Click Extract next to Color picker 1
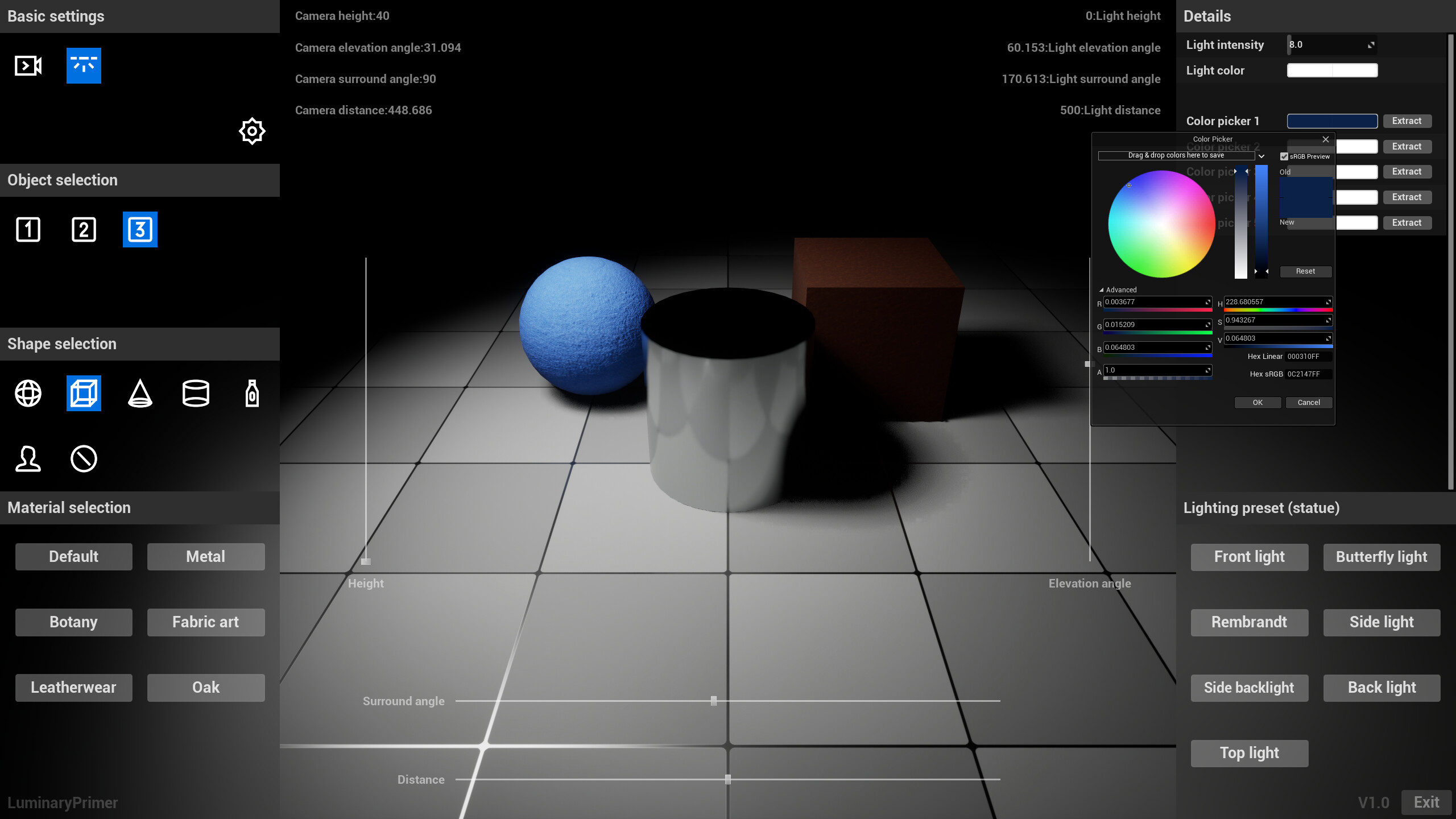 coord(1407,121)
